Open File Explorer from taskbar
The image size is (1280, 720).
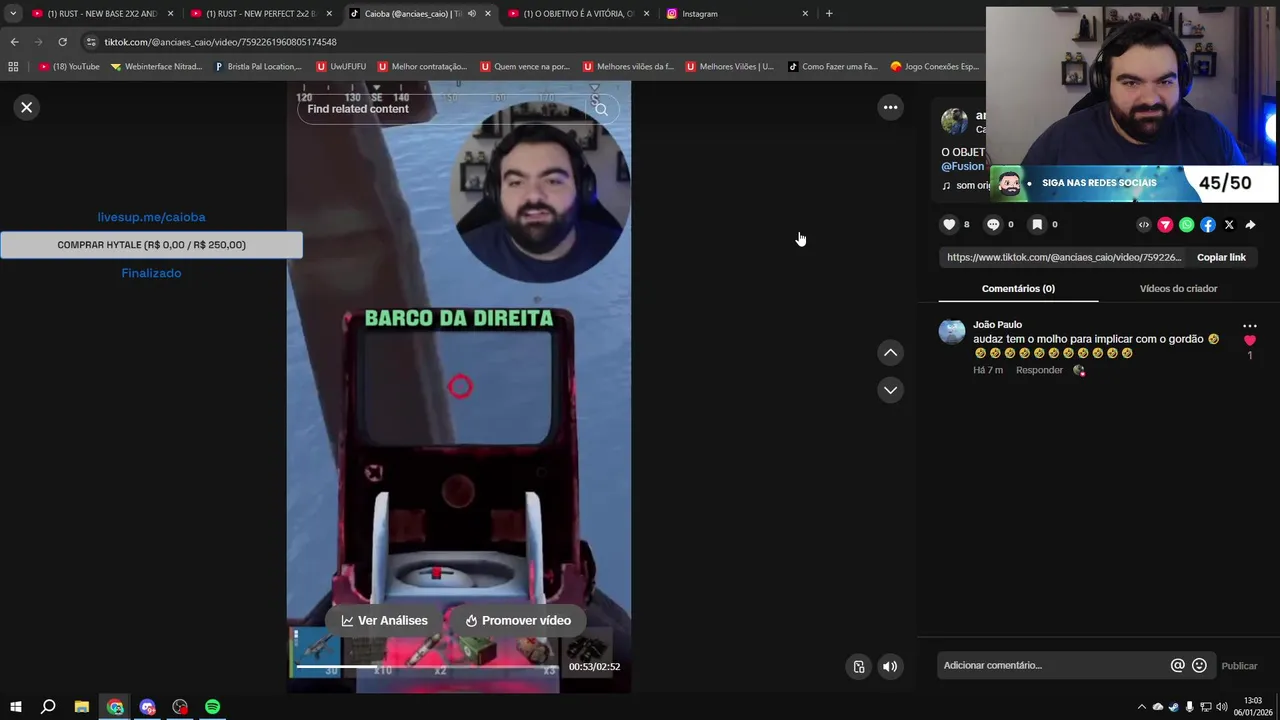[x=82, y=707]
